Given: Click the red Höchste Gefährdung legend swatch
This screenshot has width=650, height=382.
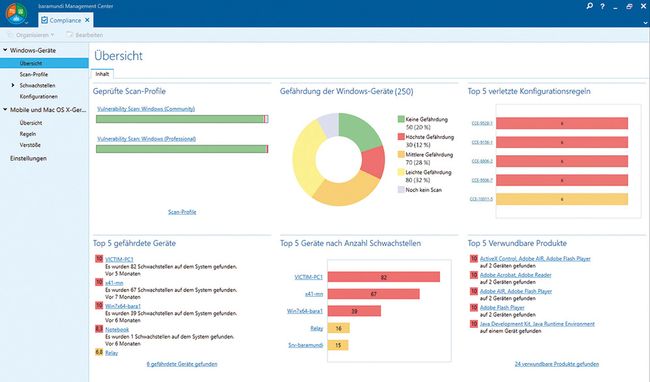Looking at the screenshot, I should pyautogui.click(x=401, y=136).
